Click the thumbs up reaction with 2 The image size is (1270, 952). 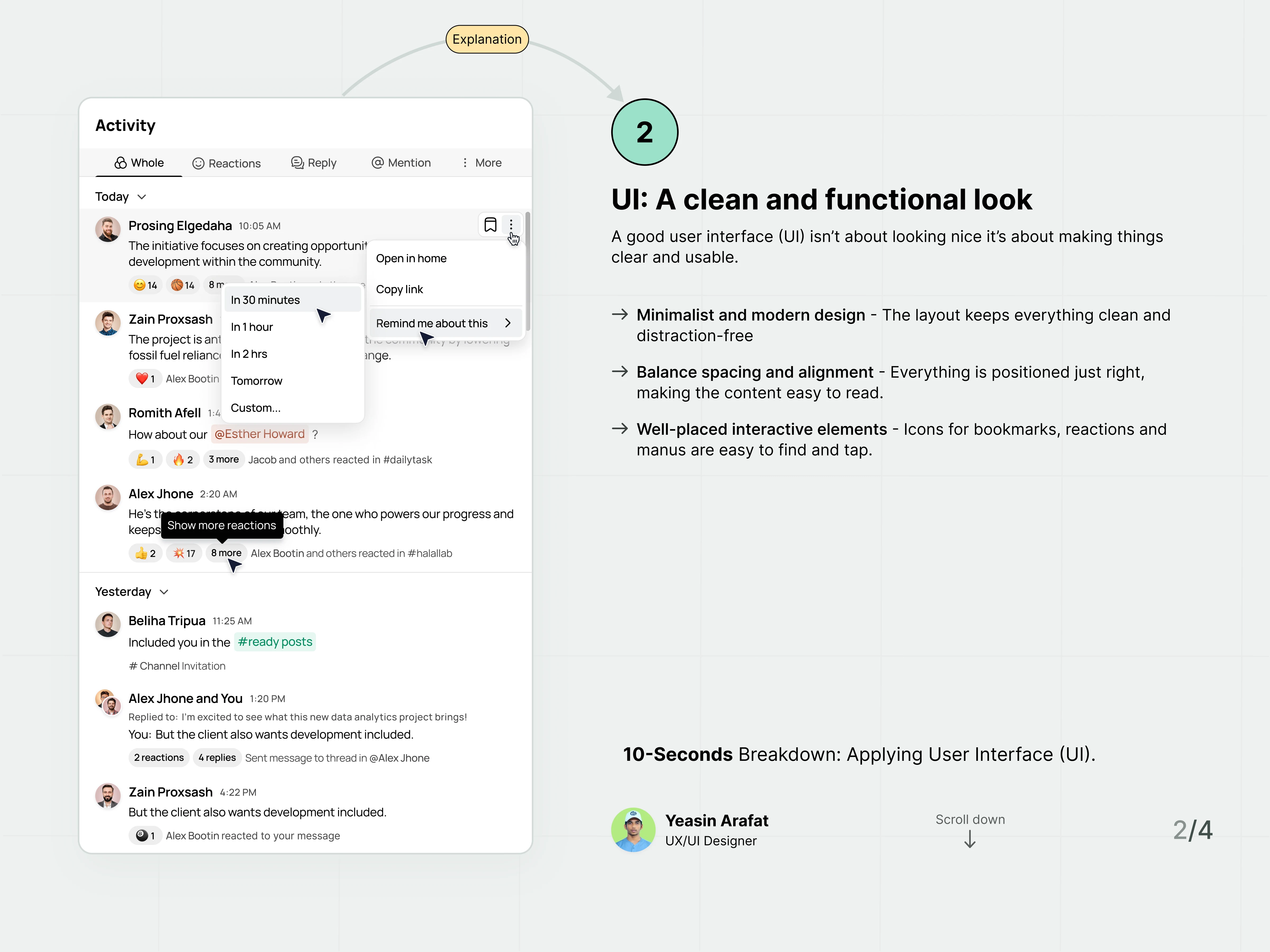pos(145,553)
